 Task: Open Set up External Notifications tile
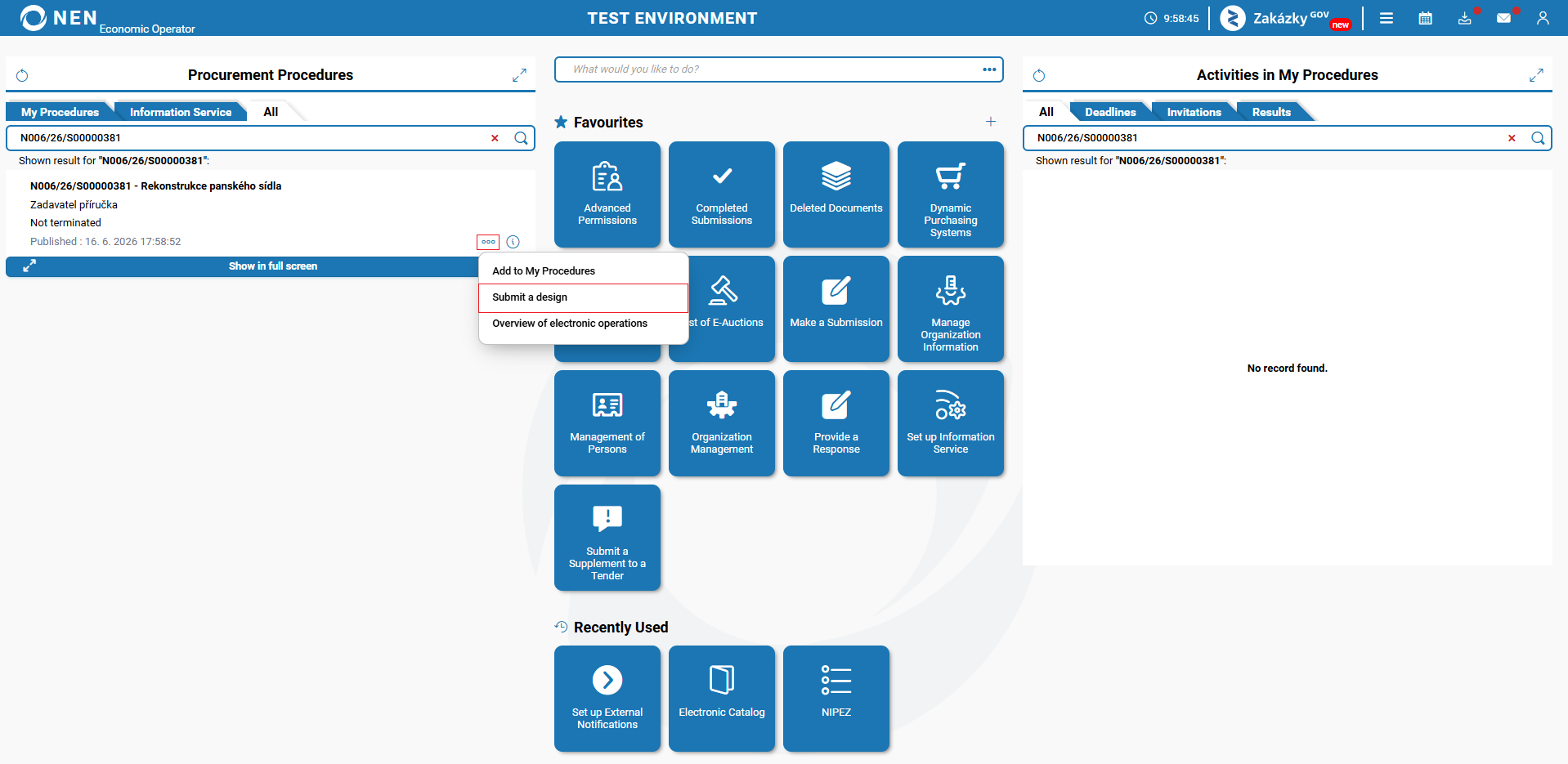click(x=607, y=699)
